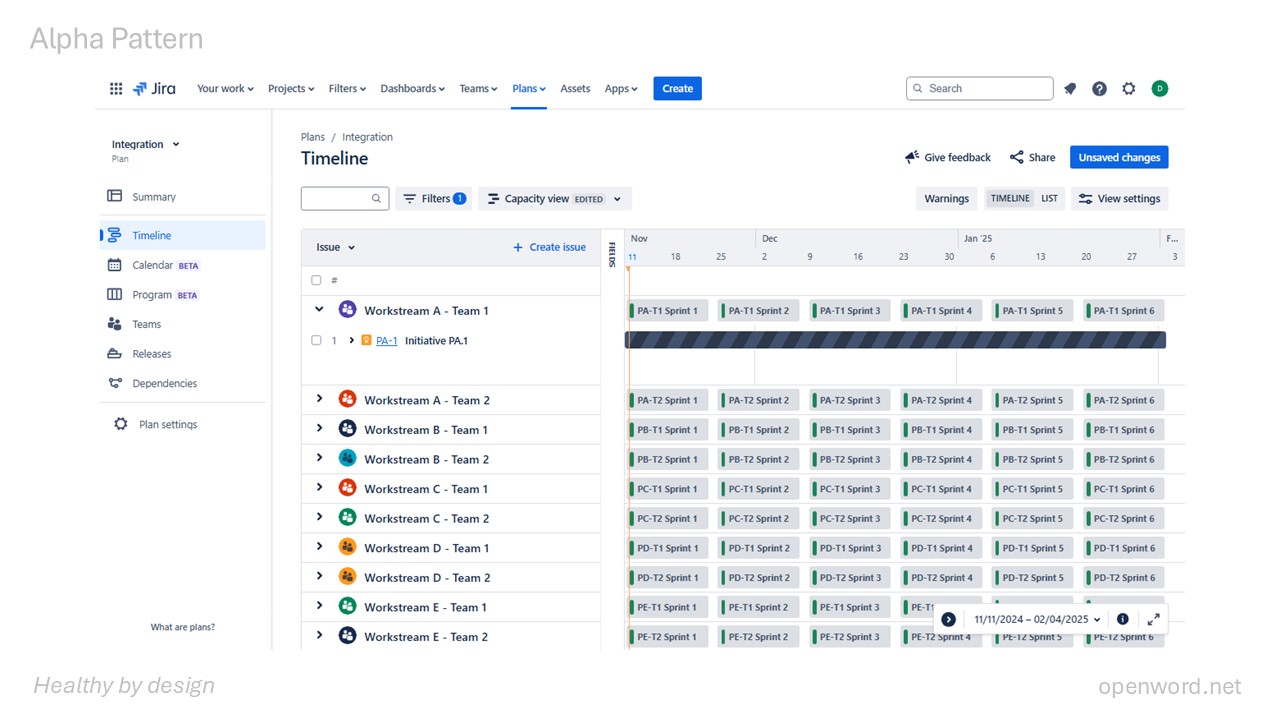This screenshot has width=1280, height=720.
Task: Click the Jira logo
Action: (154, 88)
